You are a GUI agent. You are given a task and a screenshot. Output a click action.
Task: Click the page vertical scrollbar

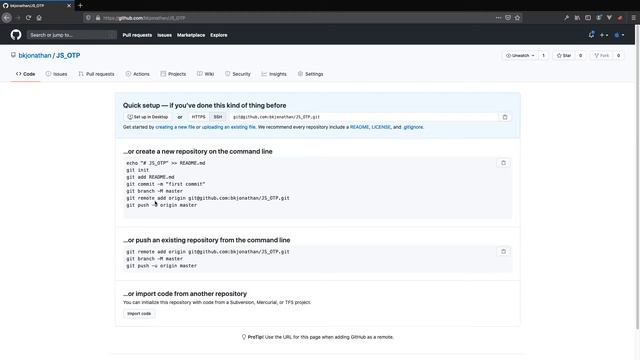click(637, 178)
